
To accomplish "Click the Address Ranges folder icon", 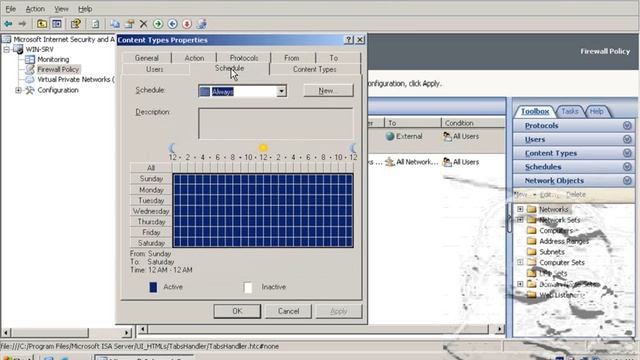I will [531, 241].
